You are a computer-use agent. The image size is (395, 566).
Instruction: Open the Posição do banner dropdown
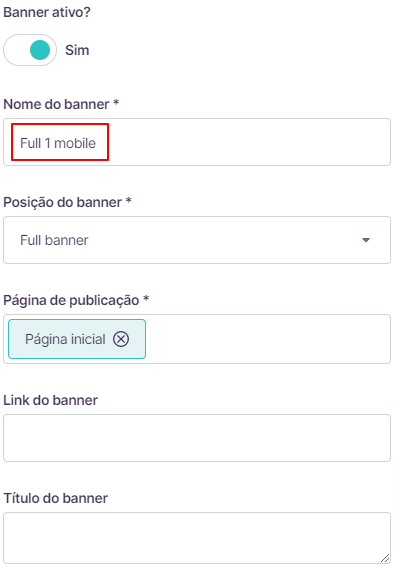197,240
